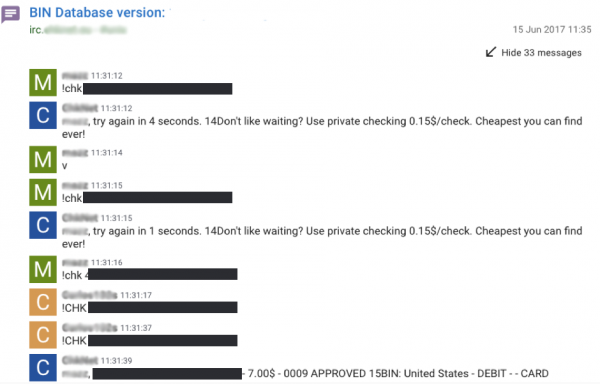Select blue C avatar at 11:31:15

click(43, 225)
